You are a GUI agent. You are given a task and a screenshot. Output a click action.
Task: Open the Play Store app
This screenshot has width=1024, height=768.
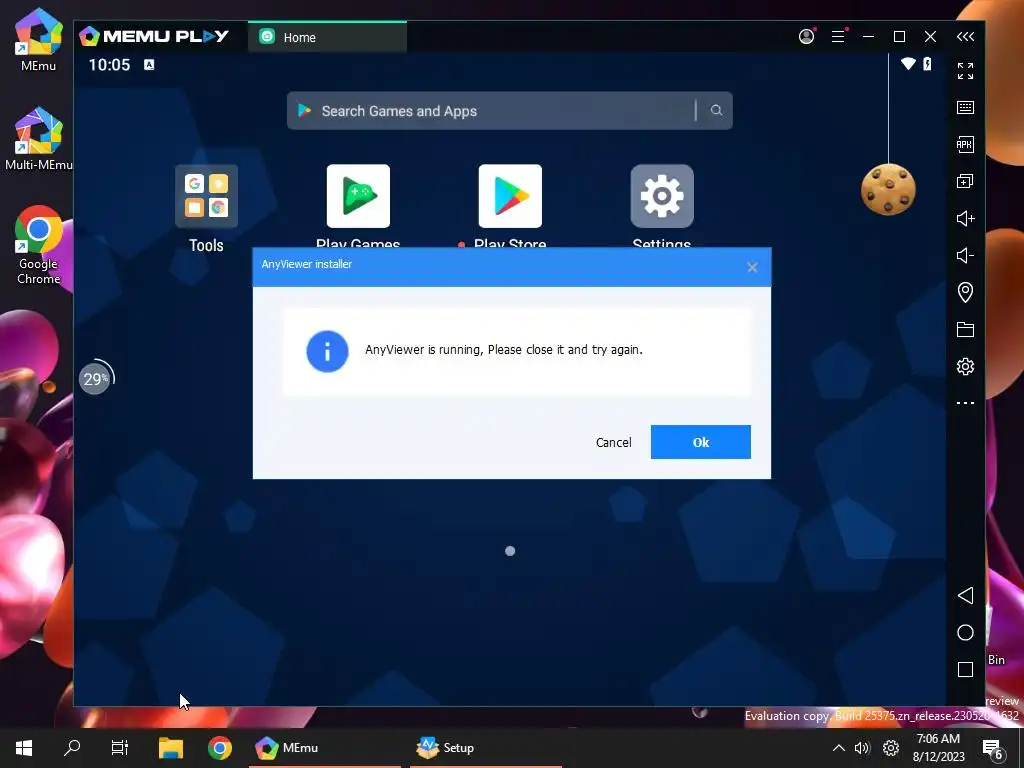510,197
